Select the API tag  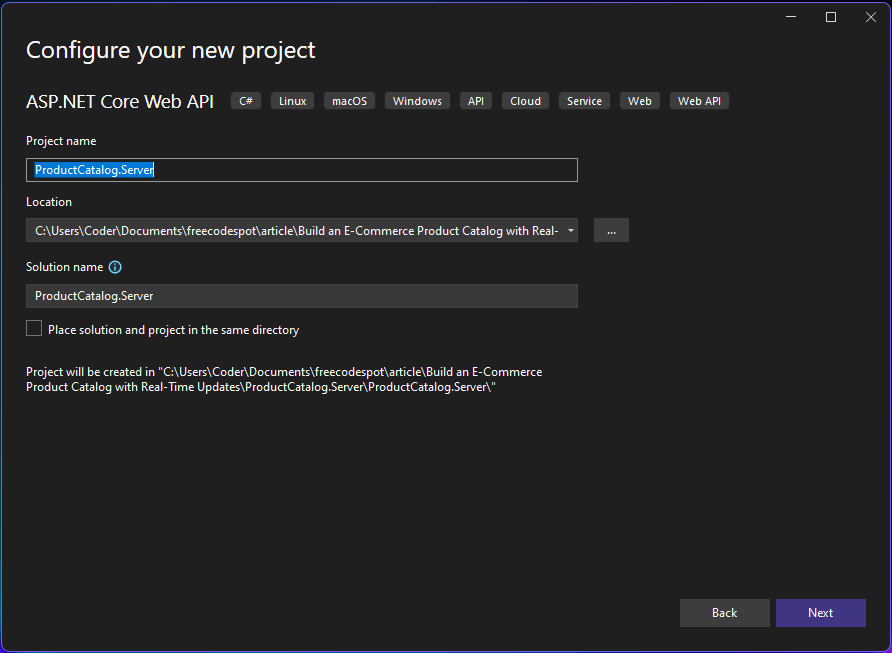click(x=476, y=101)
